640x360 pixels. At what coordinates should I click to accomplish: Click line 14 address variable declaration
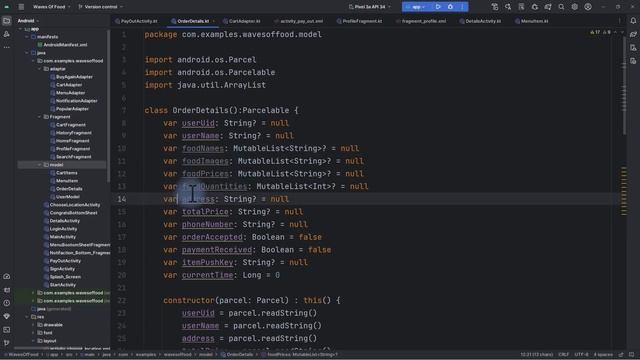click(x=226, y=199)
